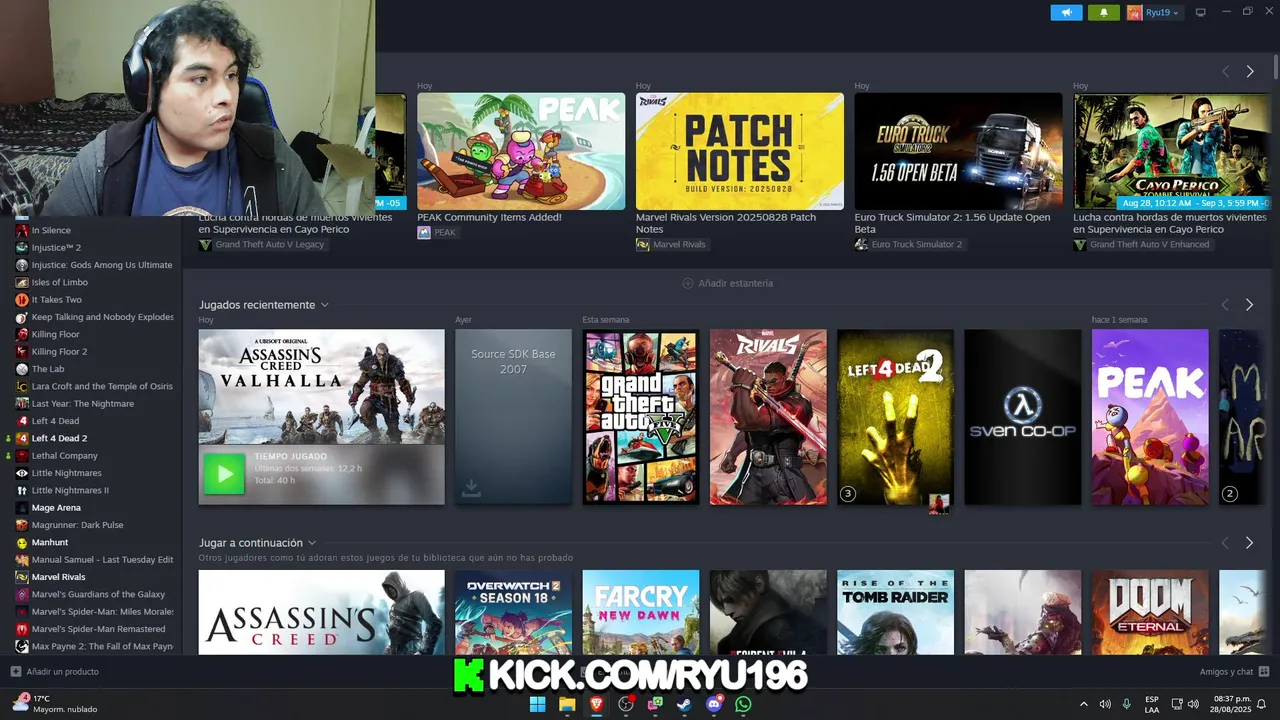
Task: Click download icon on Source SDK Base 2007
Action: pyautogui.click(x=471, y=488)
